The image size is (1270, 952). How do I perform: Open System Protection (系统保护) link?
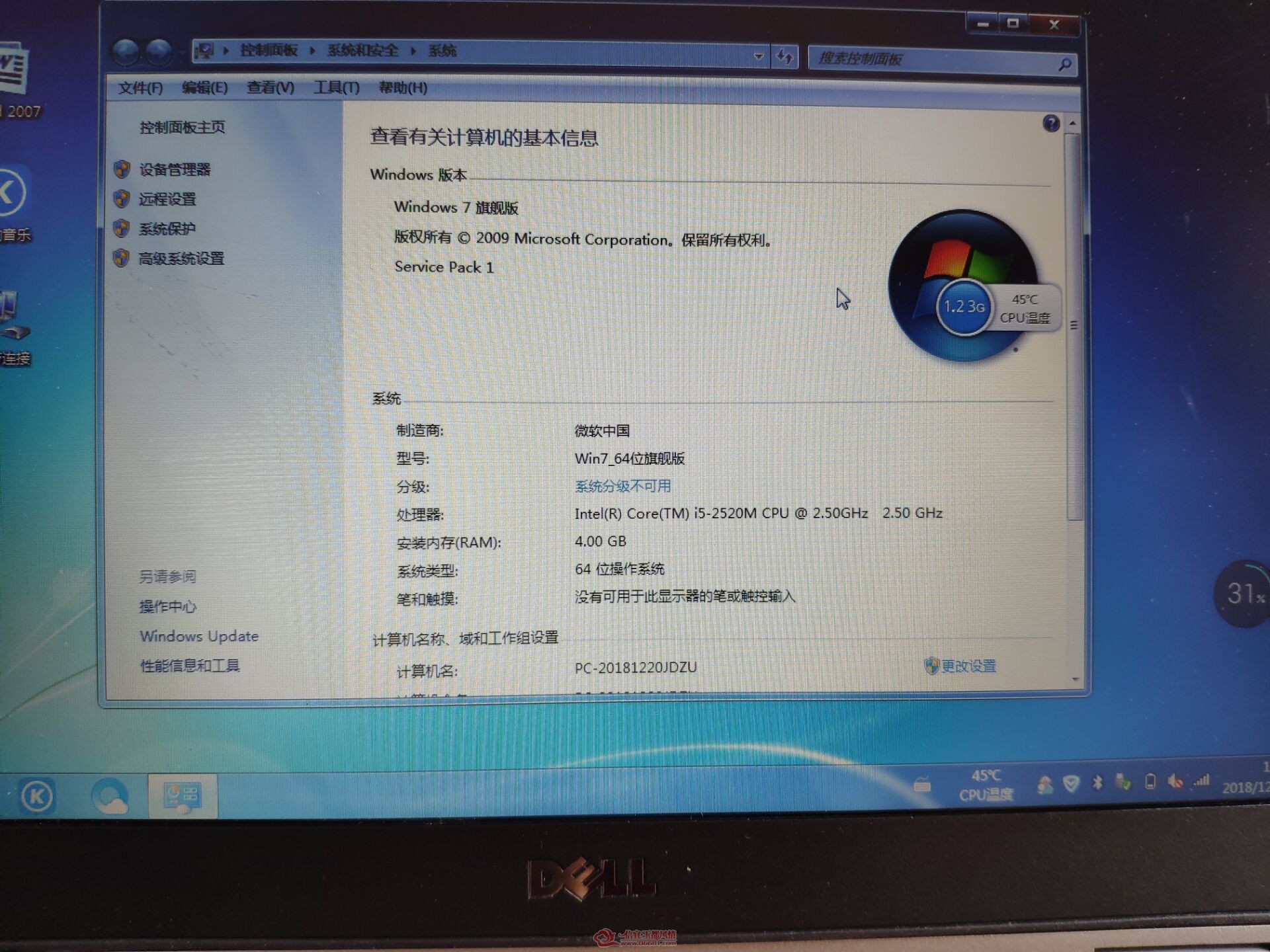click(x=167, y=229)
